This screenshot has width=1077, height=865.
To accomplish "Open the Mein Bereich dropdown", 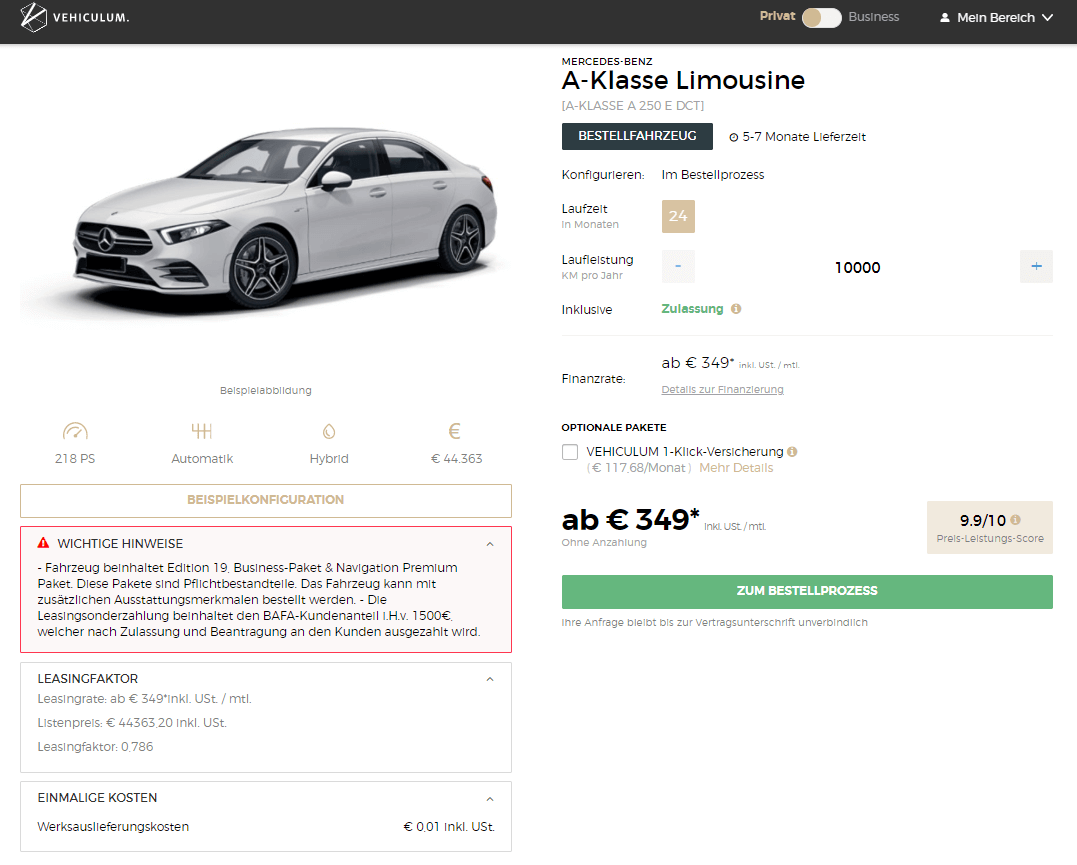I will click(x=996, y=17).
